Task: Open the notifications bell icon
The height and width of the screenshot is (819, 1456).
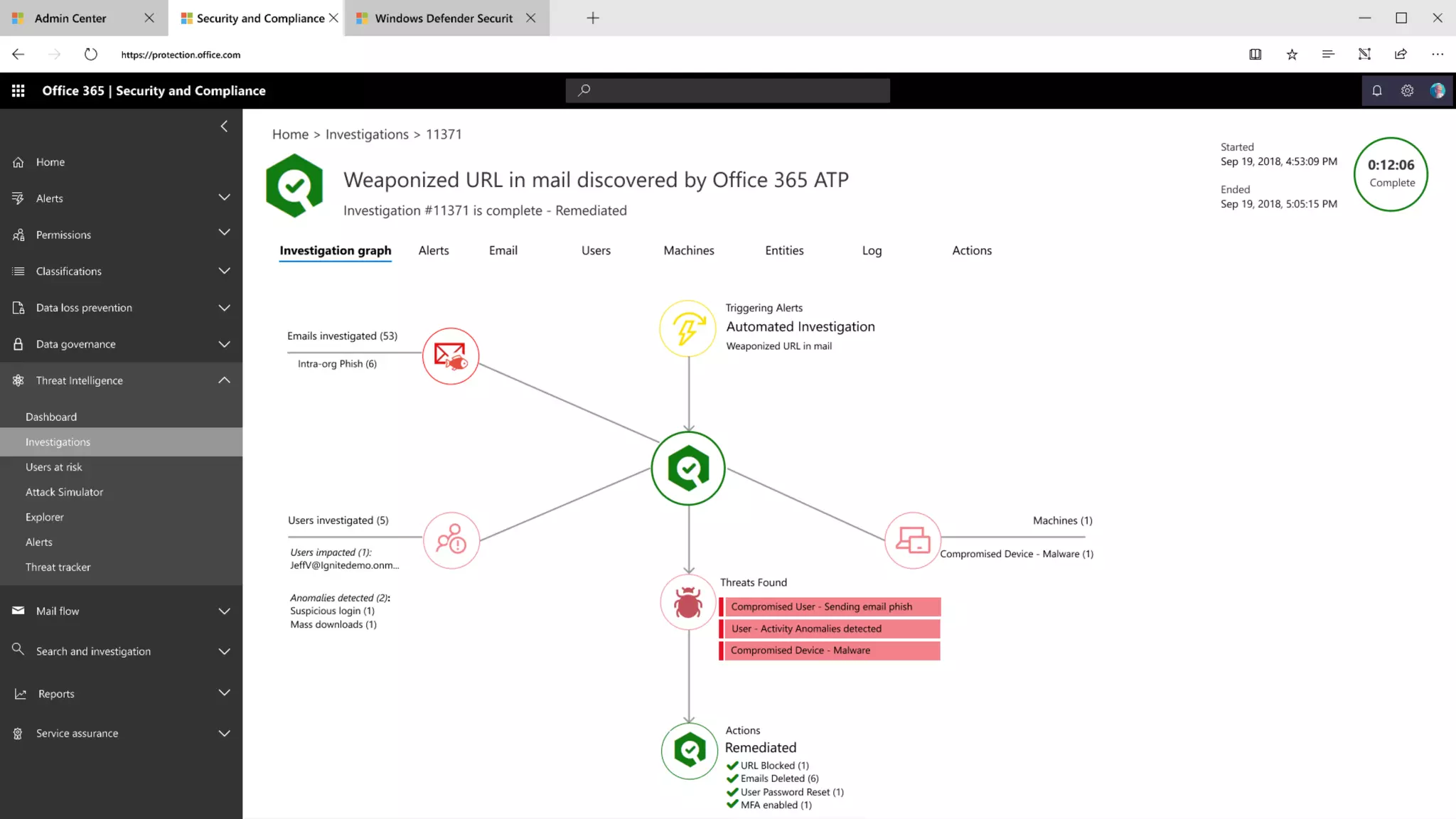Action: pyautogui.click(x=1377, y=90)
